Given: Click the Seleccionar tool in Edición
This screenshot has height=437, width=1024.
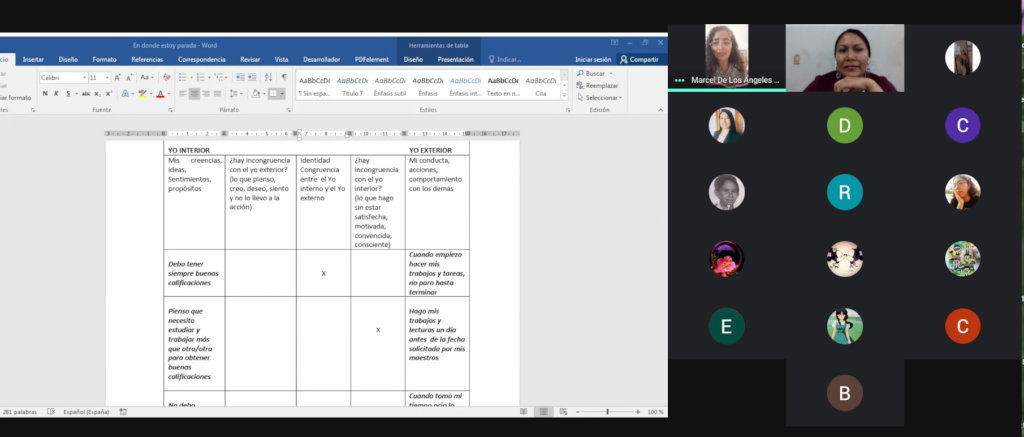Looking at the screenshot, I should tap(599, 98).
